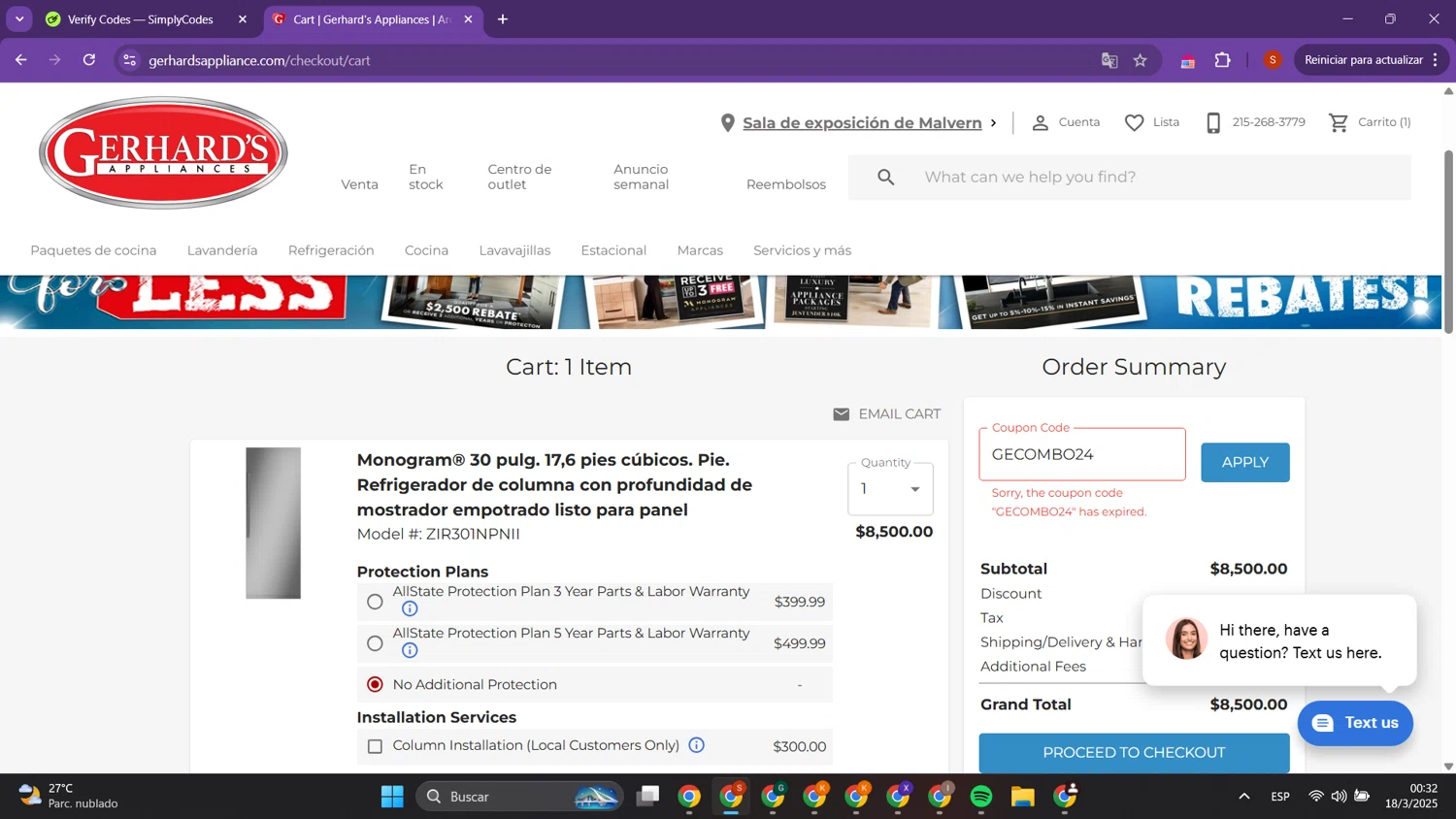Open the Monogram refrigerator product title
Screen dimensions: 1456x819
coord(554,484)
